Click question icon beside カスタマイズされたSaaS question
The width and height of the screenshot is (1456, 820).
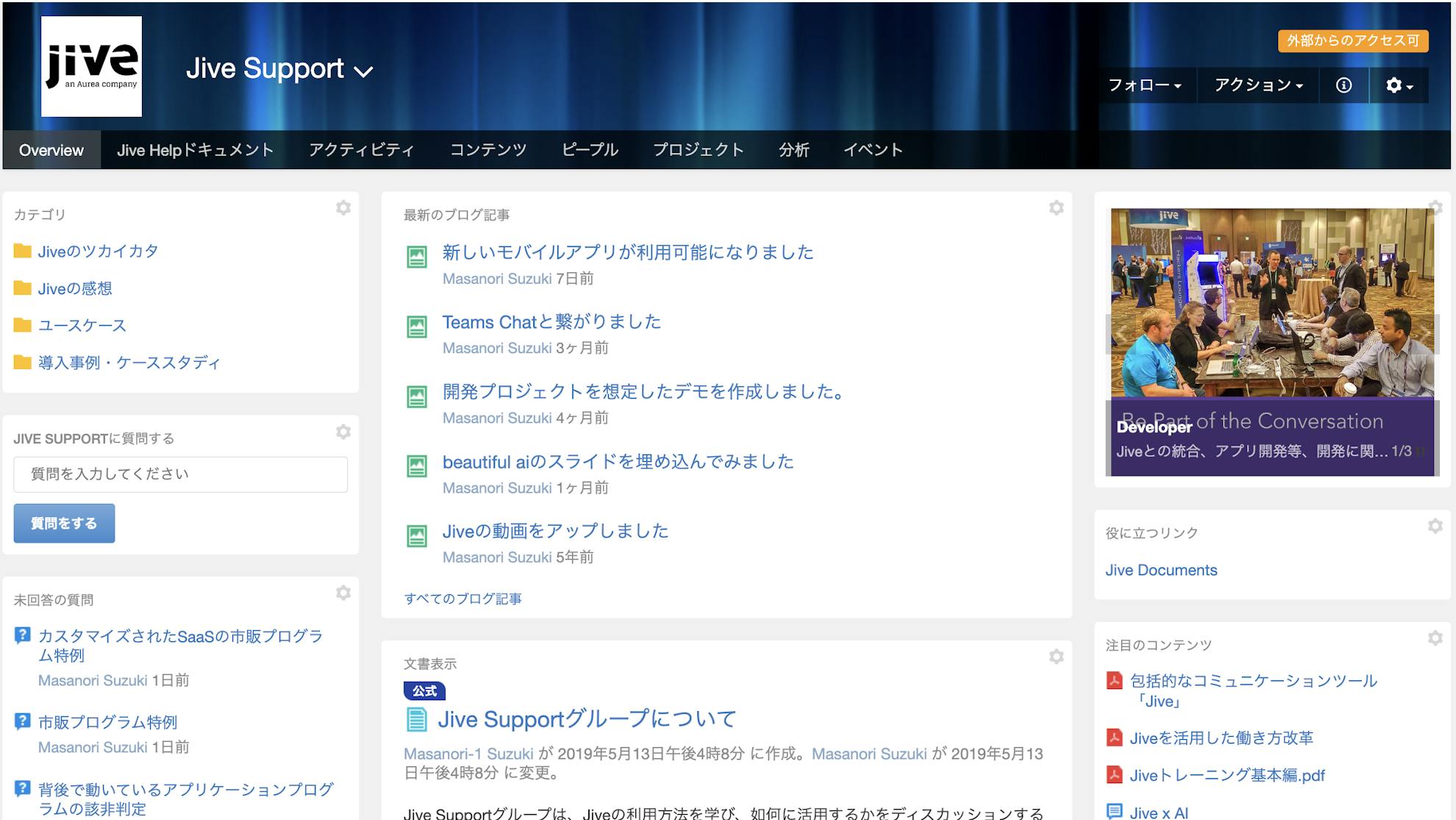23,635
